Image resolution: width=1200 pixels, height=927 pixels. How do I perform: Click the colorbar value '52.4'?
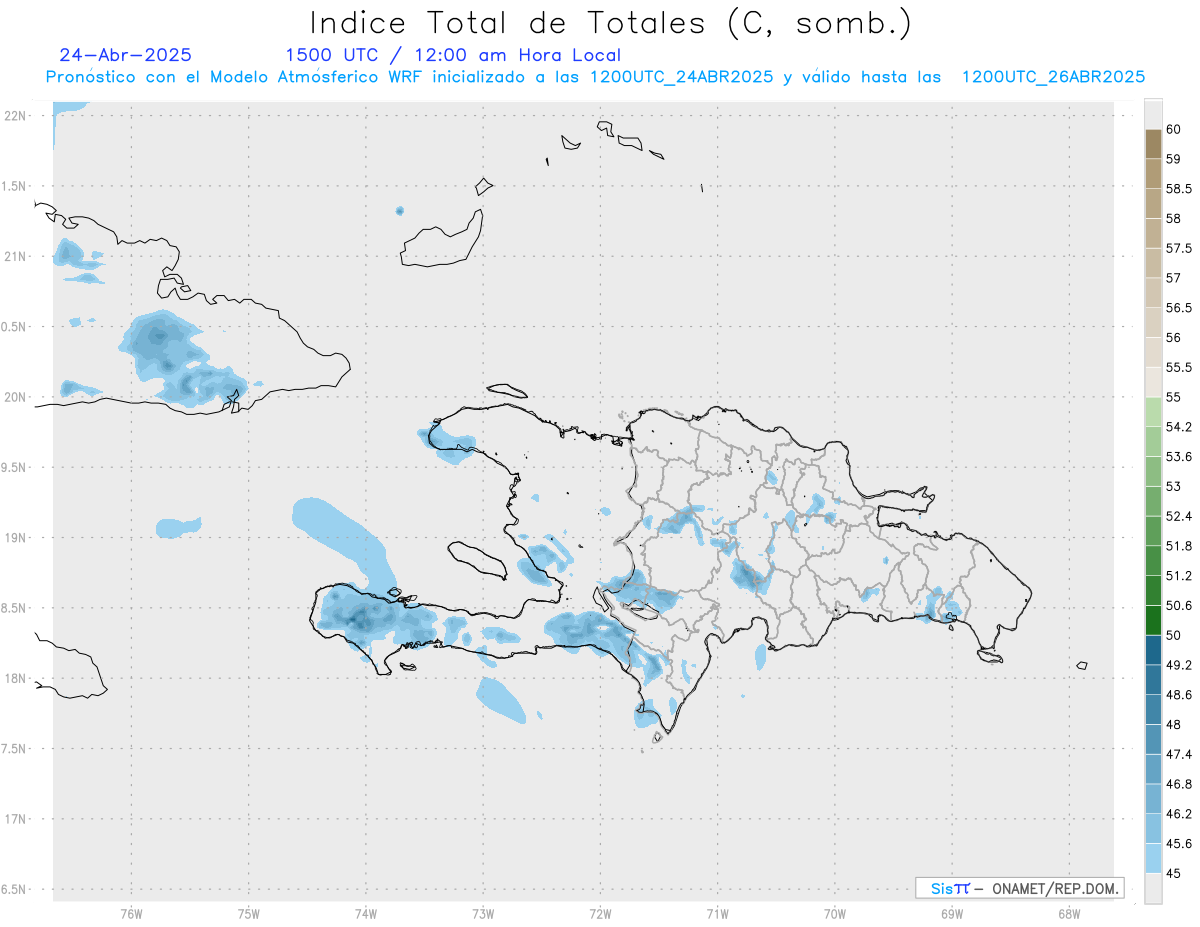point(1178,516)
